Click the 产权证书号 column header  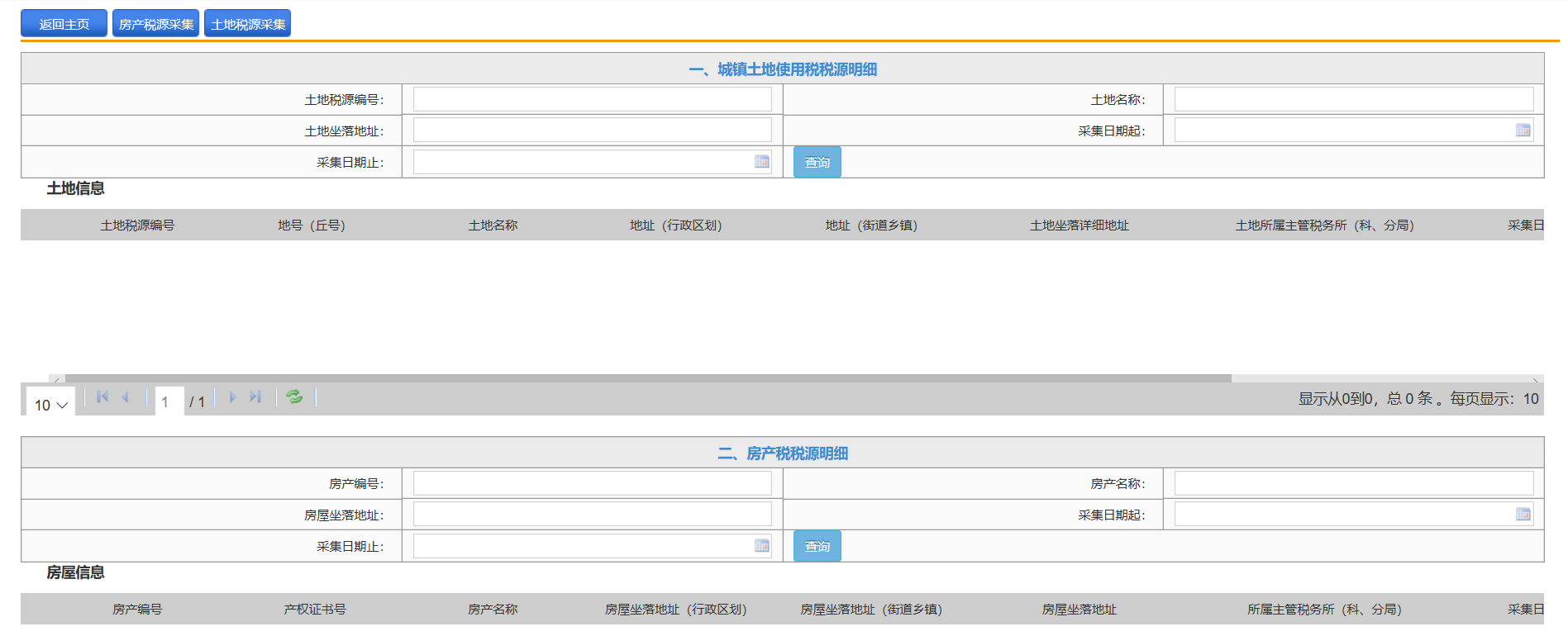point(315,609)
